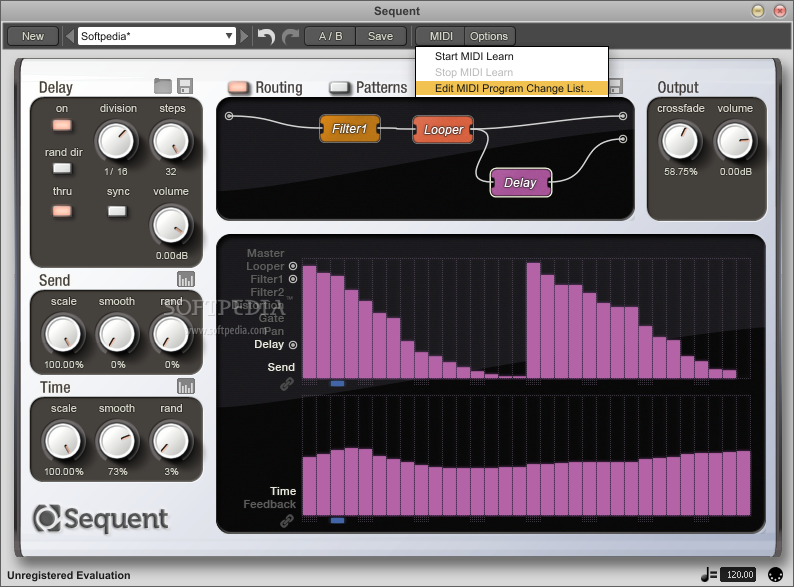
Task: Click lower routing output connector point
Action: point(623,139)
